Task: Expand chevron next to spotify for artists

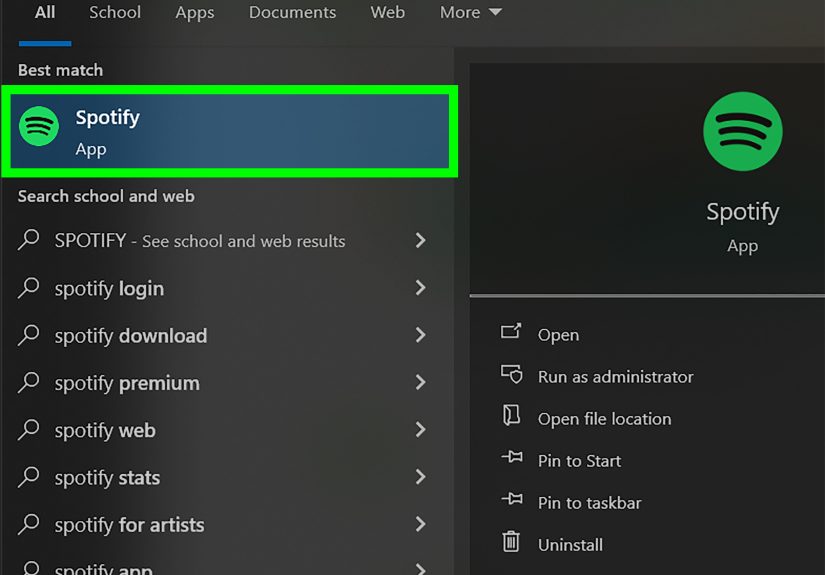Action: (420, 524)
